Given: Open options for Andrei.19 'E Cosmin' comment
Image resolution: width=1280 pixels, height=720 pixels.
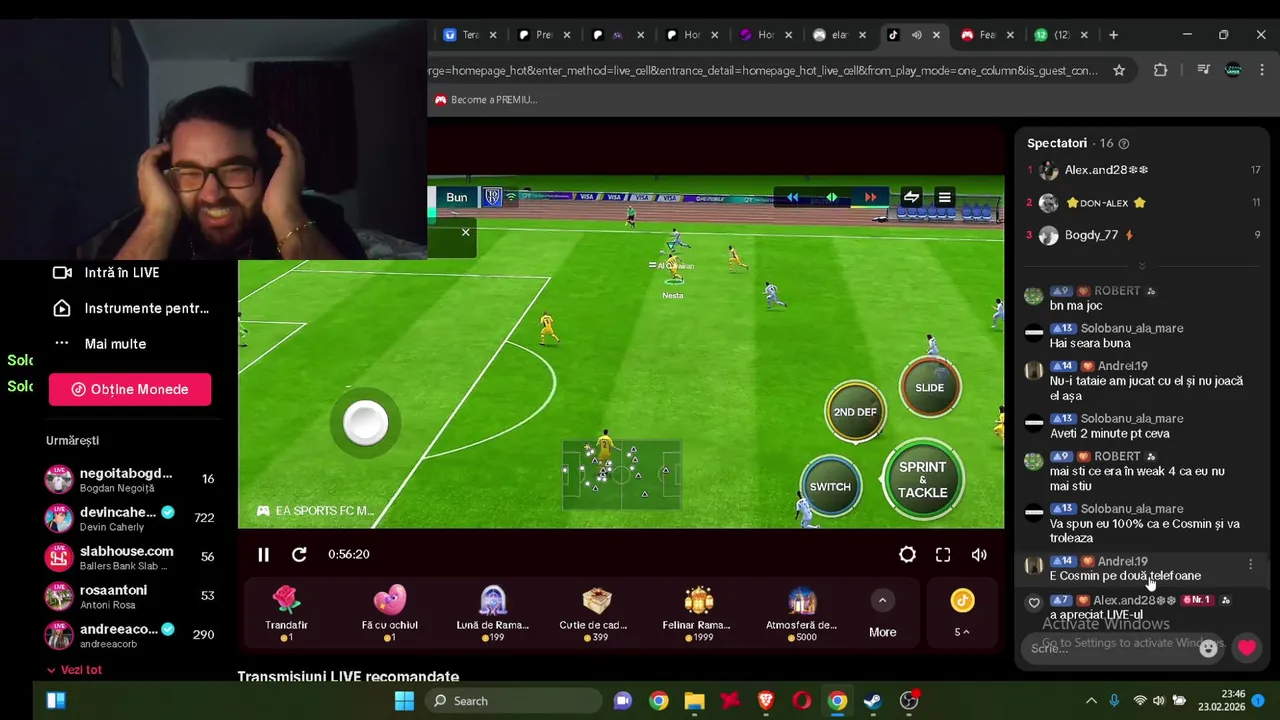Looking at the screenshot, I should pos(1250,565).
